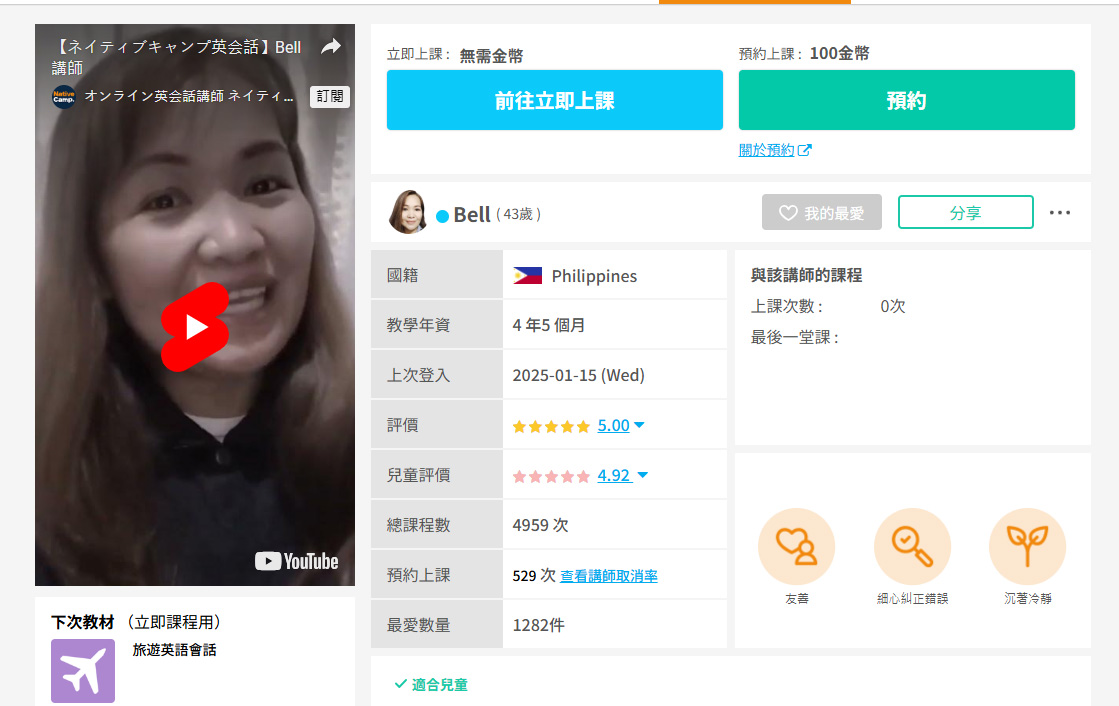Expand the 5.00 rating dropdown arrow
The width and height of the screenshot is (1119, 706).
(639, 425)
